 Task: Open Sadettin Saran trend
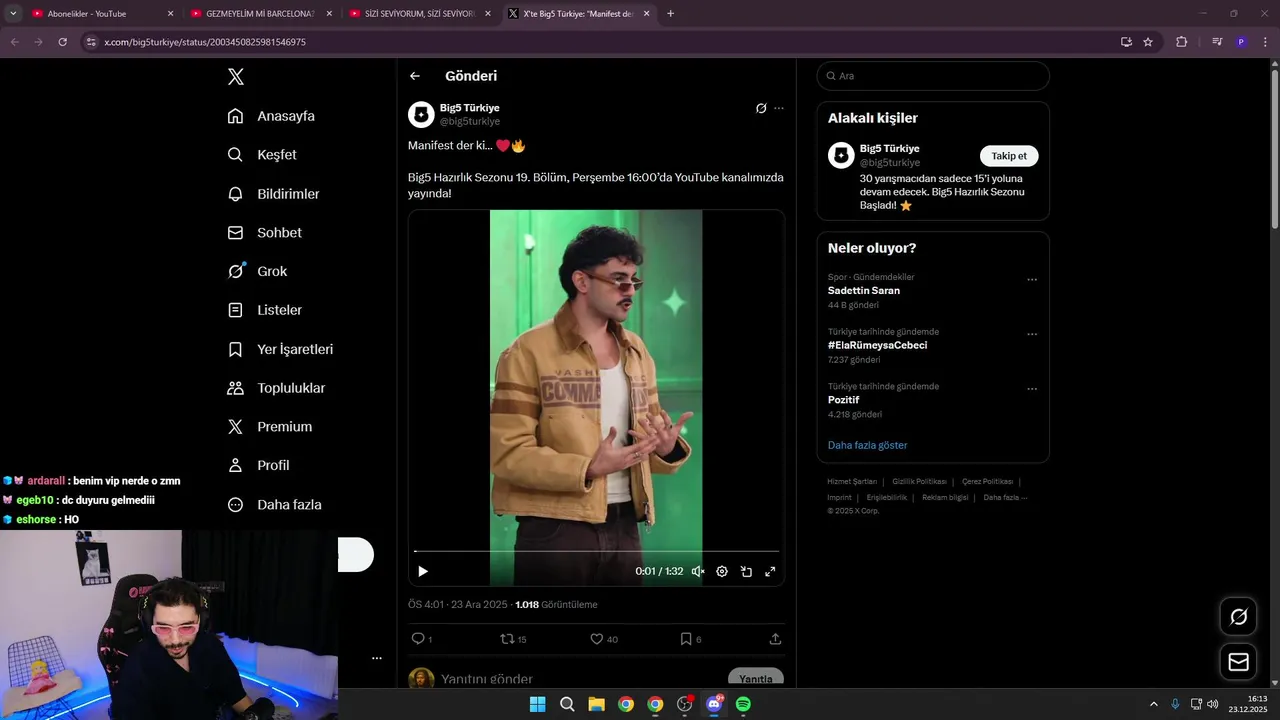click(x=864, y=290)
